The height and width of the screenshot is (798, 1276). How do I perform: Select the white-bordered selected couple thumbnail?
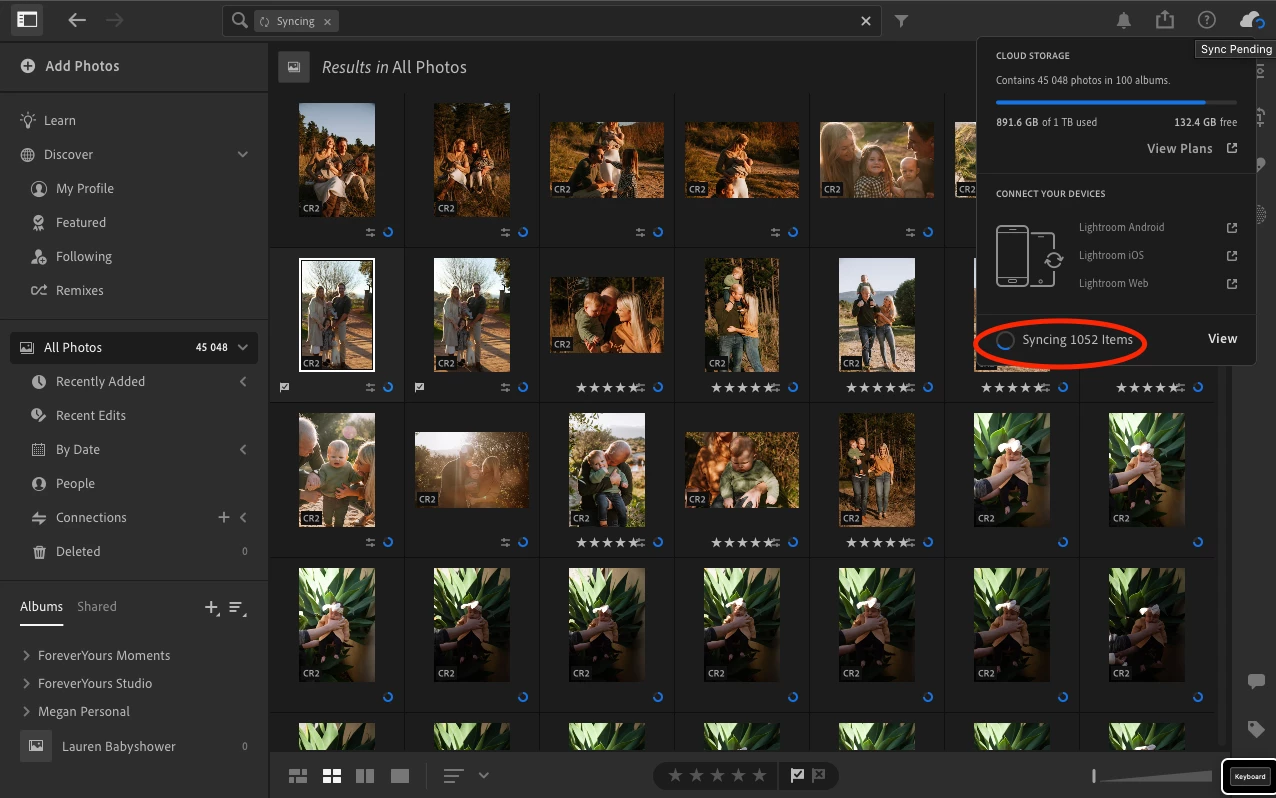click(x=337, y=314)
